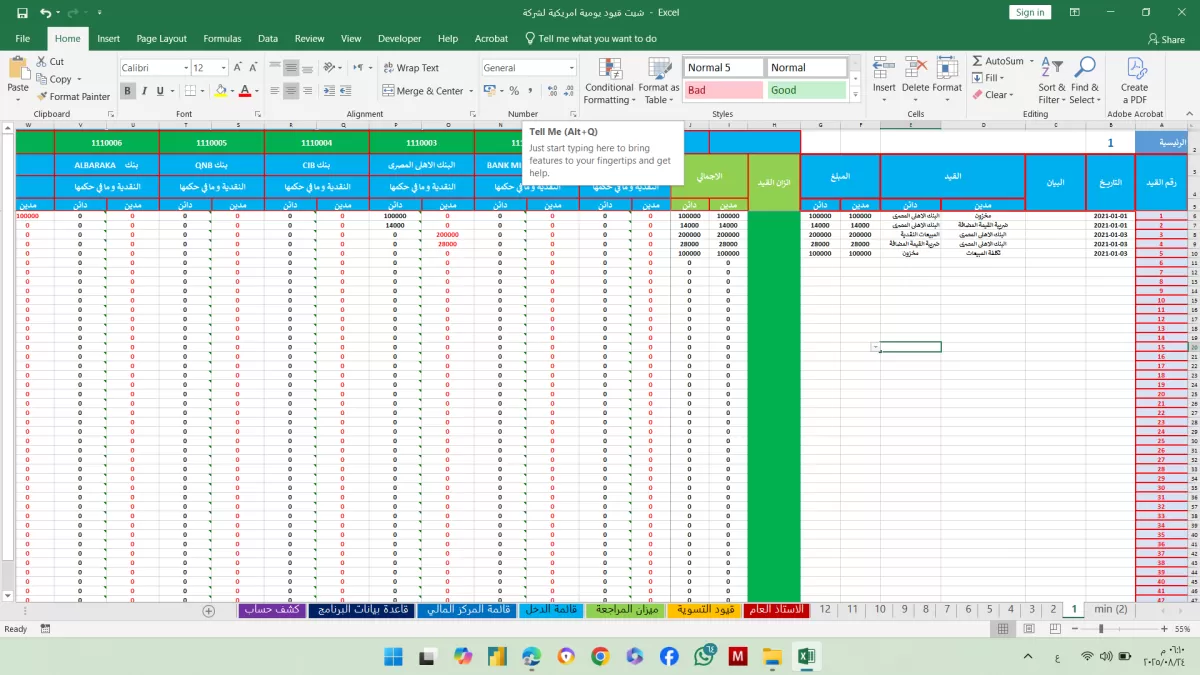The width and height of the screenshot is (1200, 675).
Task: Click the Format Painter brush icon
Action: click(x=42, y=97)
